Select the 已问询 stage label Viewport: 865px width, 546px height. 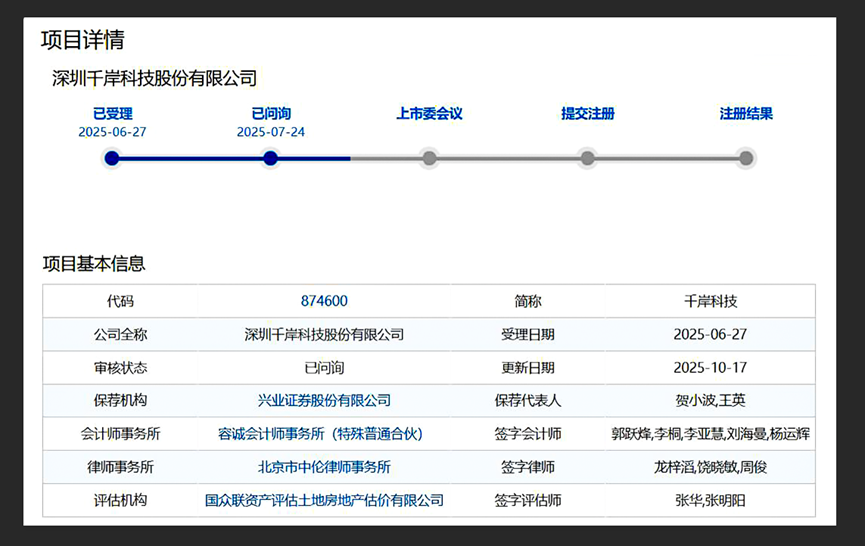coord(271,114)
